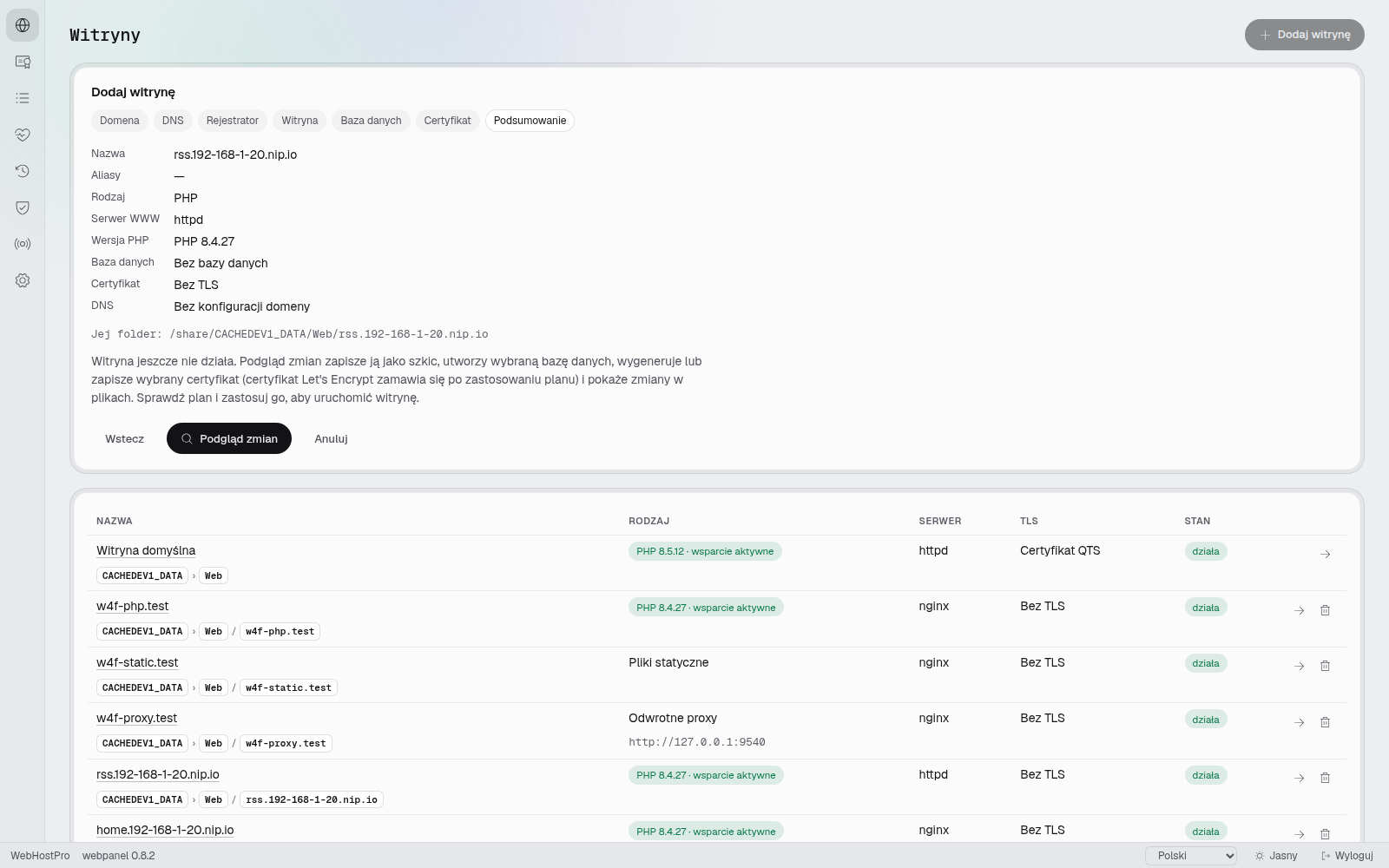Open the rss.192-168-1-20.nip.io site link

click(x=158, y=774)
